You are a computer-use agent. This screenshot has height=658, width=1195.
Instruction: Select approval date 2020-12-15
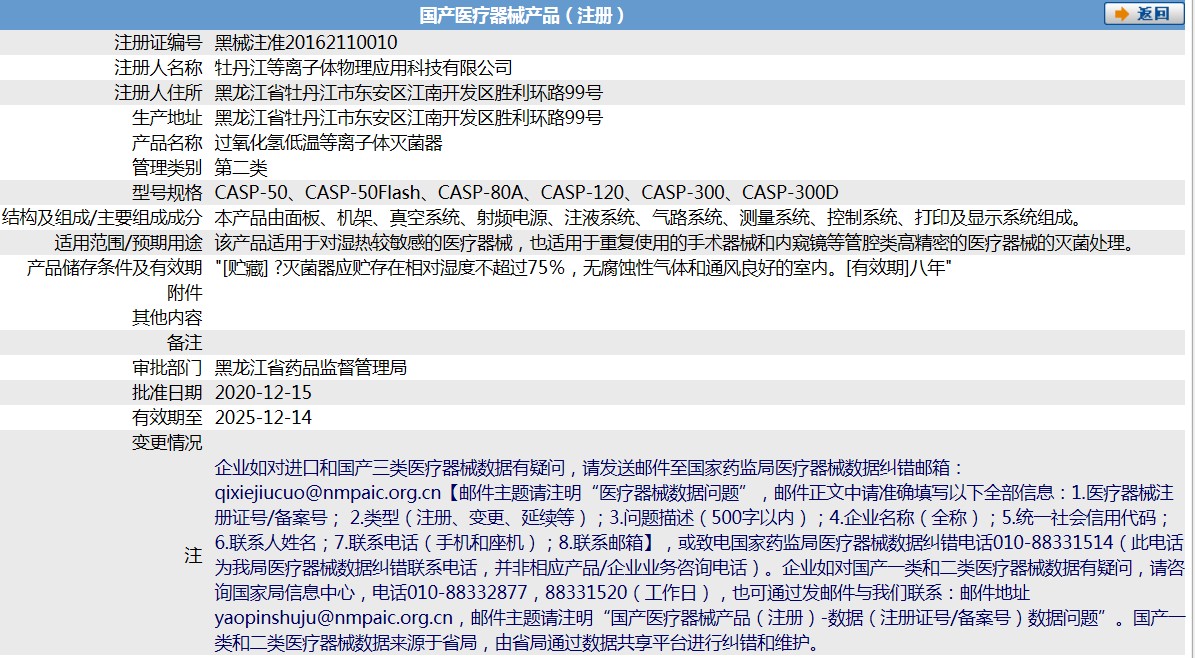tap(263, 393)
